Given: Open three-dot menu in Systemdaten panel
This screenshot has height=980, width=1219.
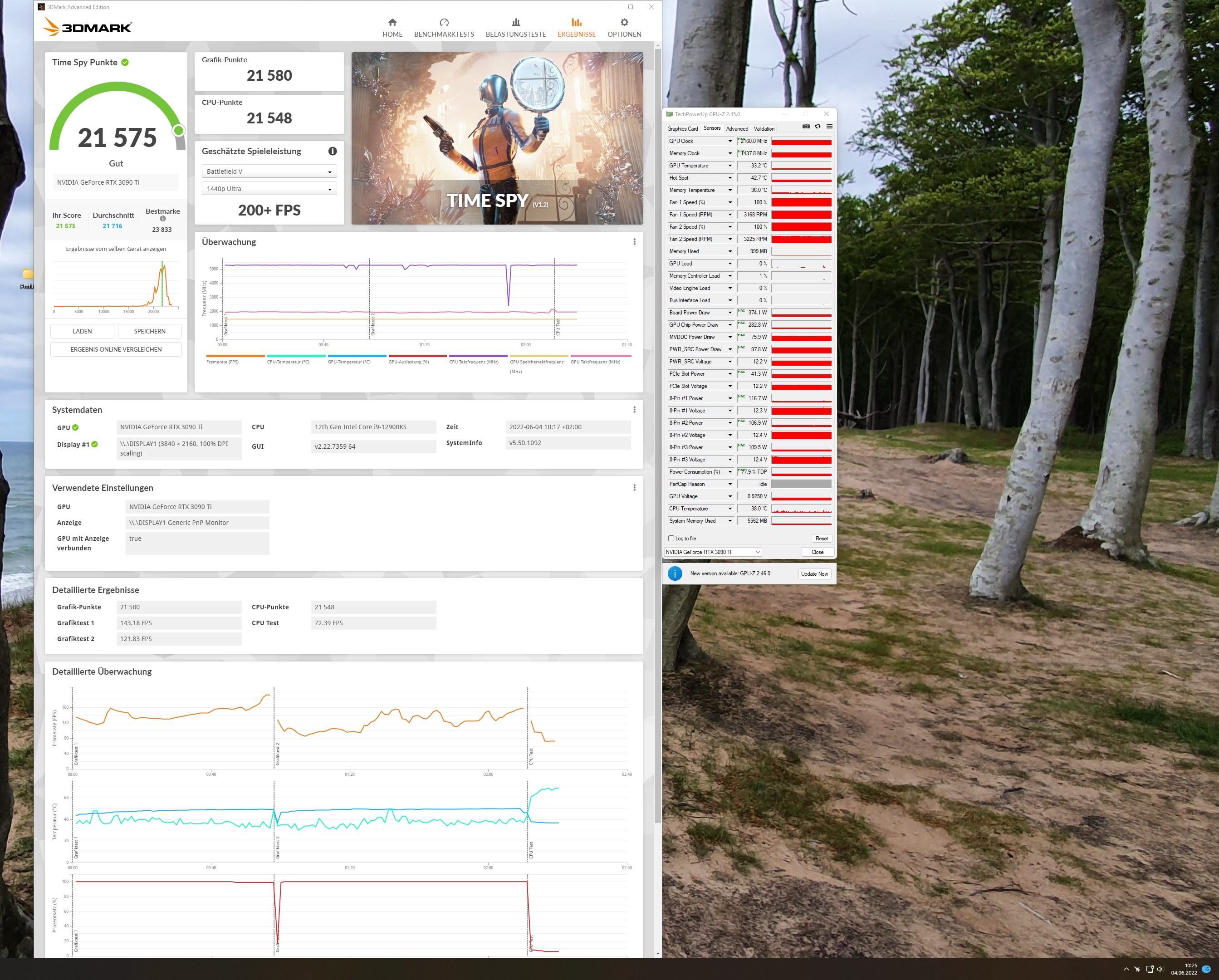Looking at the screenshot, I should (634, 409).
